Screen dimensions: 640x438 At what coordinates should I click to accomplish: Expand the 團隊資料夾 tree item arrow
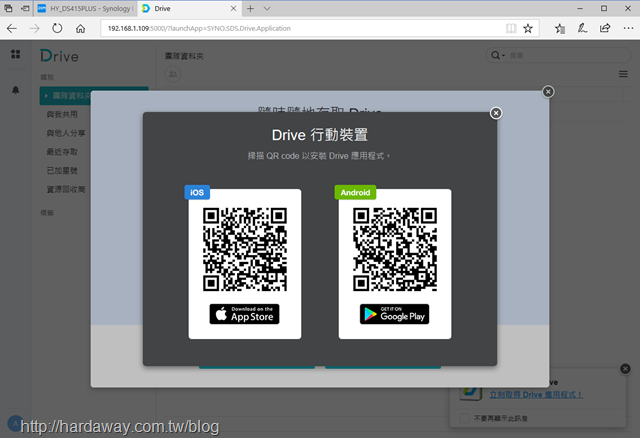(46, 96)
